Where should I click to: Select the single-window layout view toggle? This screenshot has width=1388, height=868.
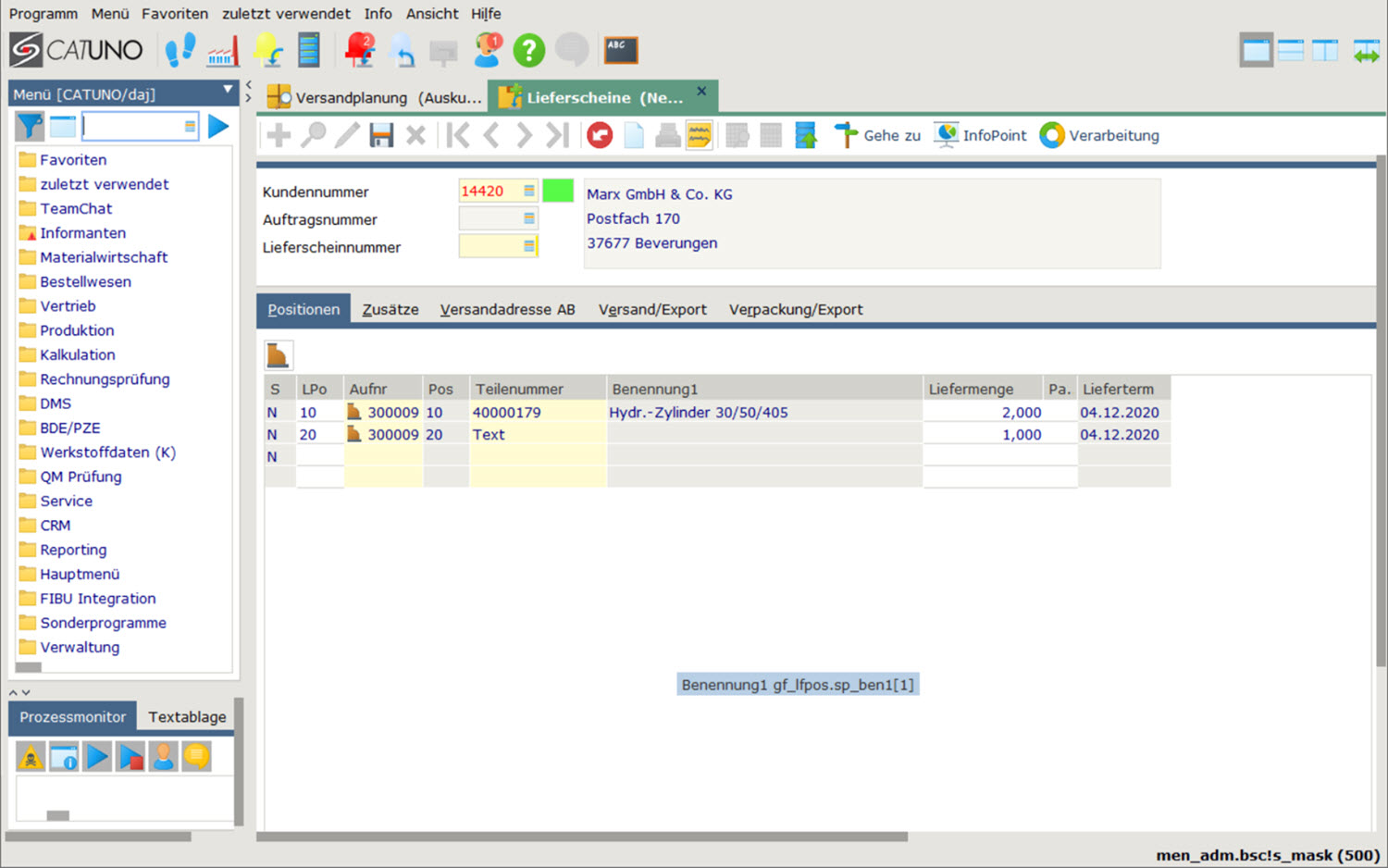[1256, 50]
